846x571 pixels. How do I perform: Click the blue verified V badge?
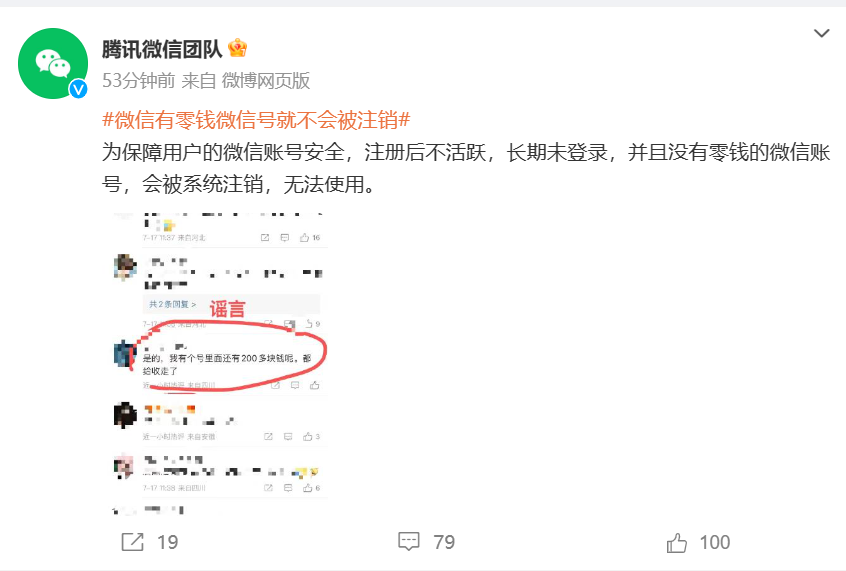click(x=78, y=89)
